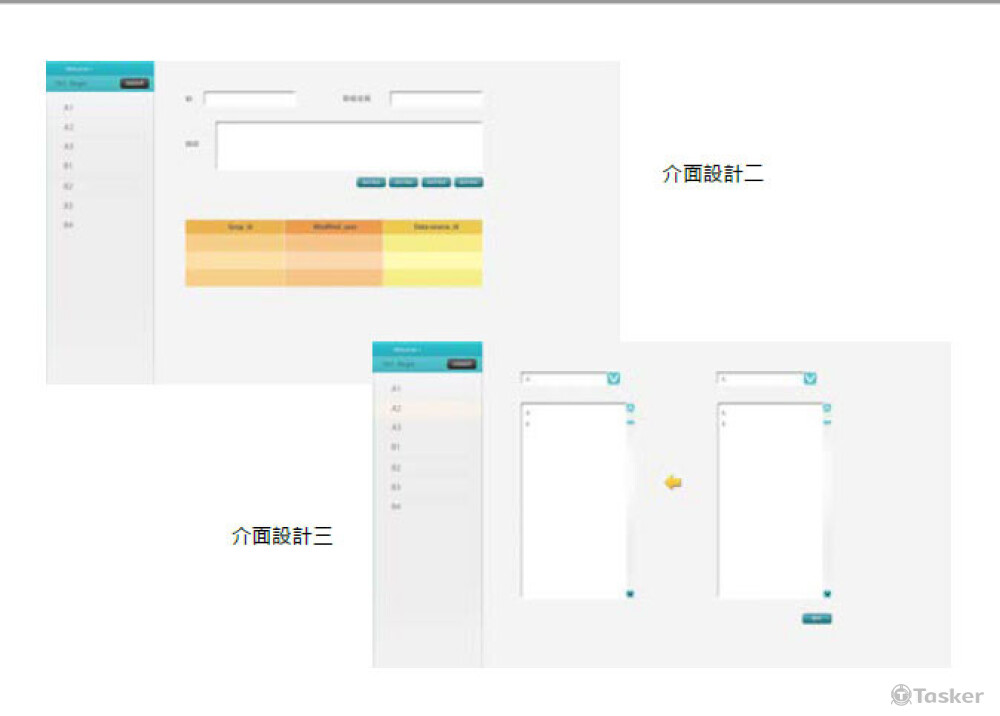Select the B1 item in the design two sidebar
This screenshot has width=1000, height=716.
click(69, 165)
